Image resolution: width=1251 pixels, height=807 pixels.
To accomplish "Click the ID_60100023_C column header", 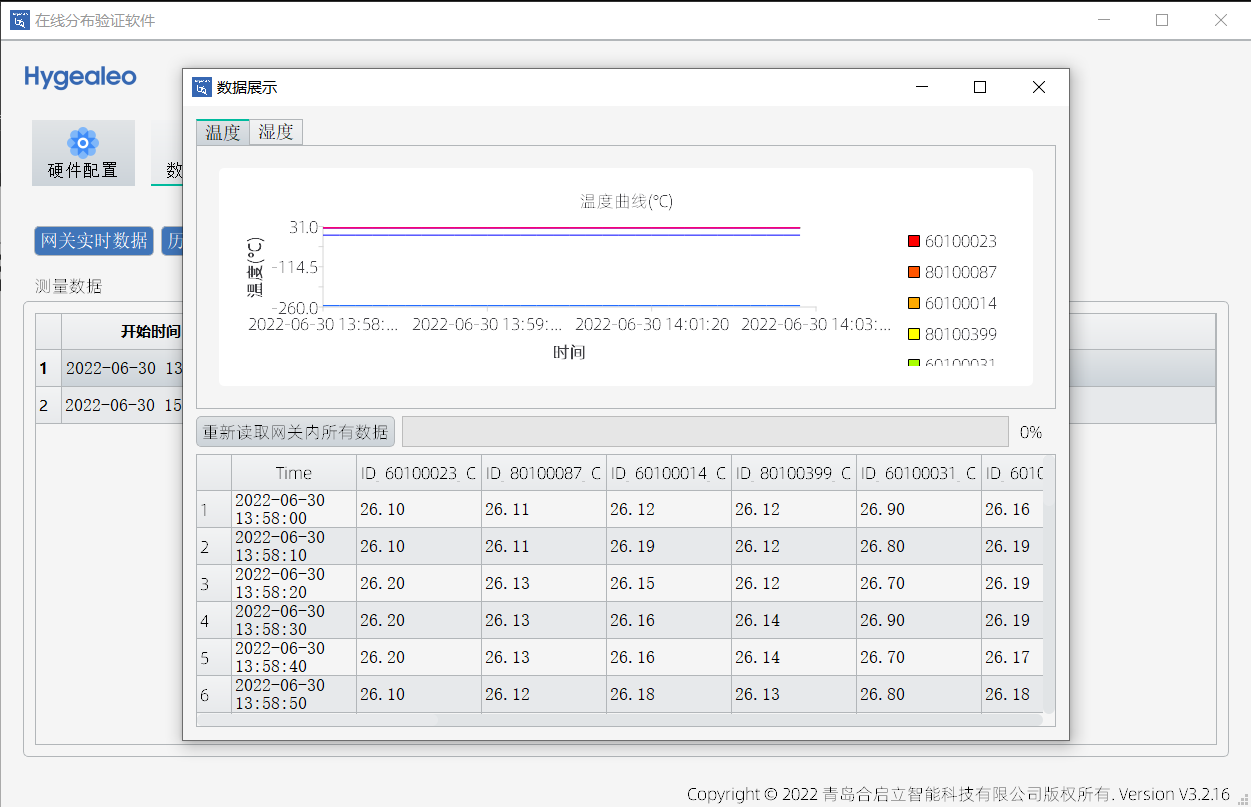I will [x=418, y=473].
